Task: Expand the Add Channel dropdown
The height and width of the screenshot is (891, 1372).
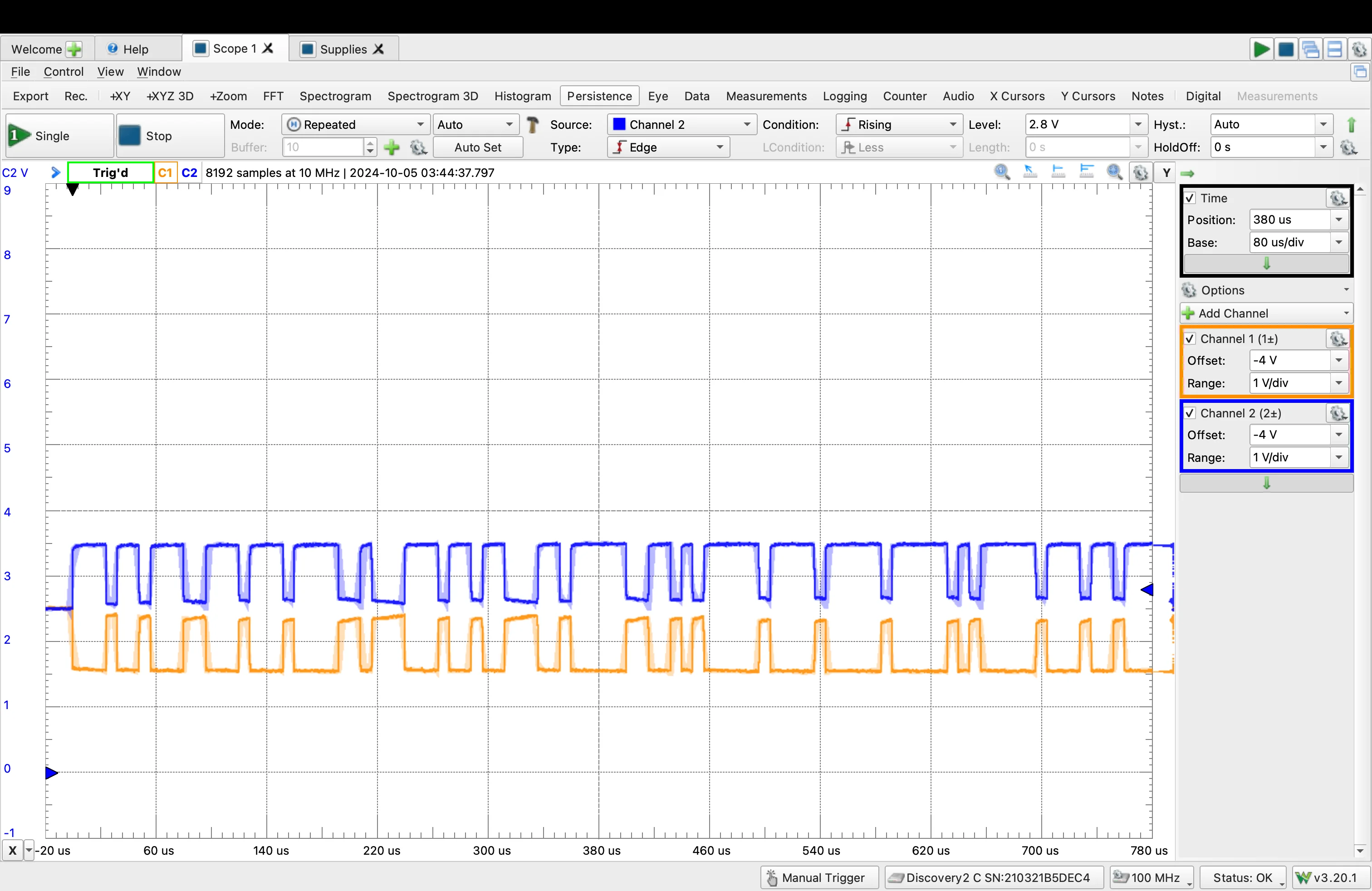Action: [x=1266, y=313]
